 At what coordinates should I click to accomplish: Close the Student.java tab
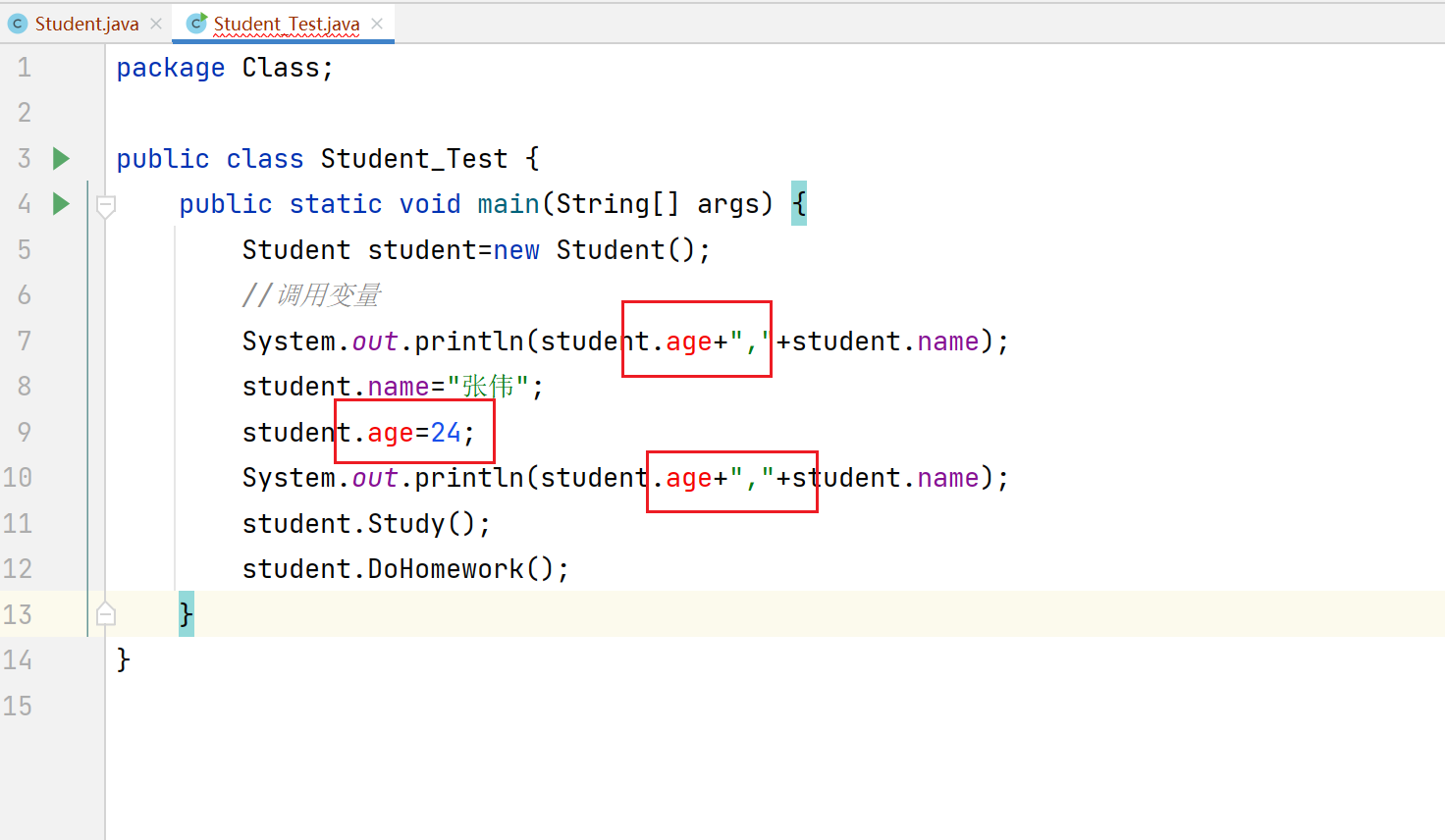(156, 24)
